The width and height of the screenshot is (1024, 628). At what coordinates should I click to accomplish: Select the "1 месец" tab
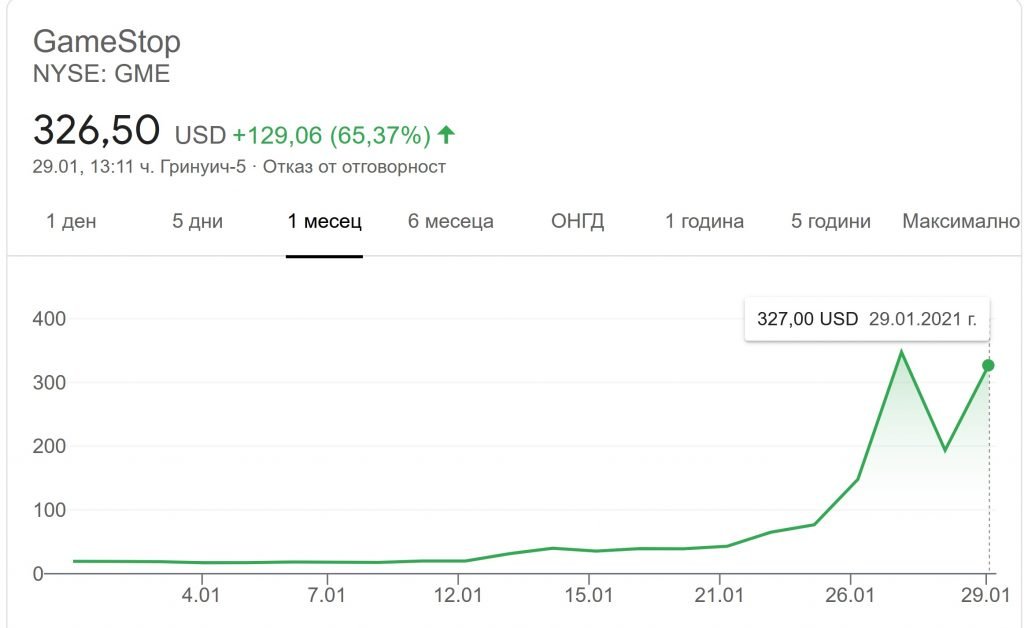(325, 221)
